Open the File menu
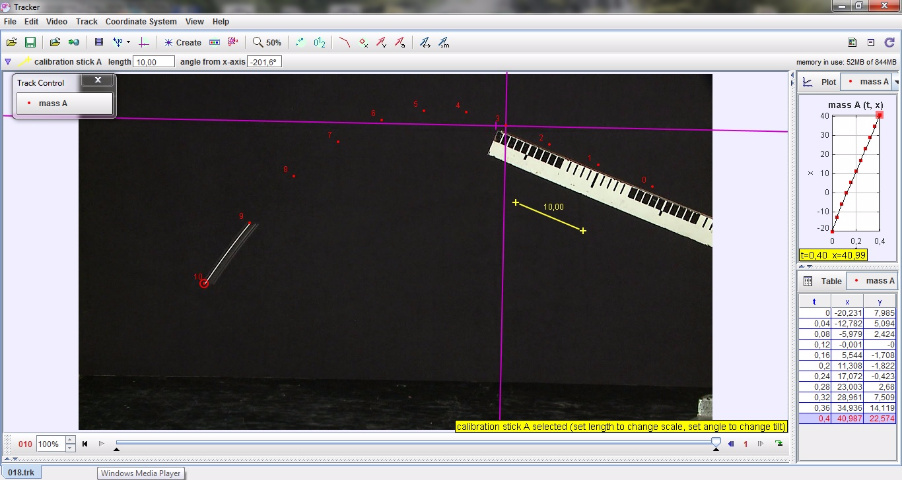This screenshot has width=902, height=480. point(10,21)
